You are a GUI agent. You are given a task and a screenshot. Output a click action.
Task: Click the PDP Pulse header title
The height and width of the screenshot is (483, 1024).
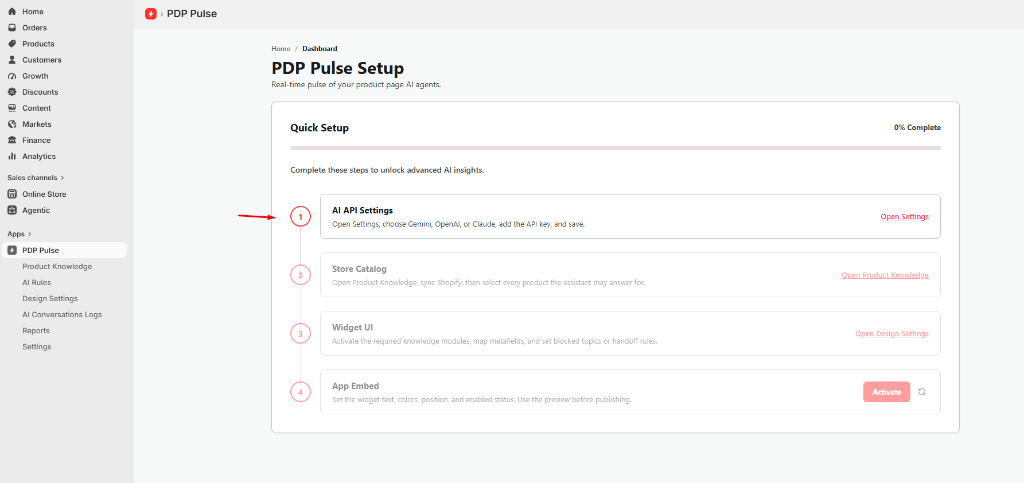click(x=192, y=14)
